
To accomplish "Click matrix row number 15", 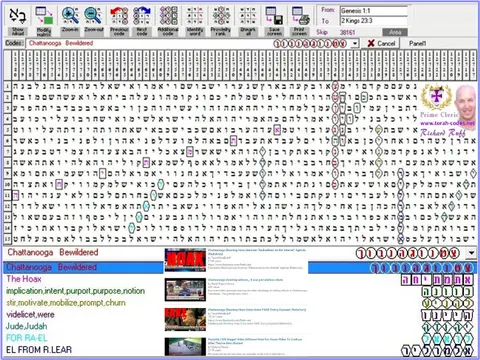I will point(8,239).
